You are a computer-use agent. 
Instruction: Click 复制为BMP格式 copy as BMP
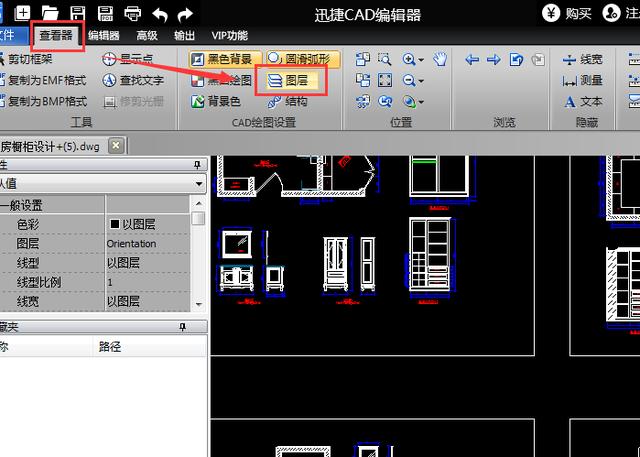pyautogui.click(x=43, y=101)
